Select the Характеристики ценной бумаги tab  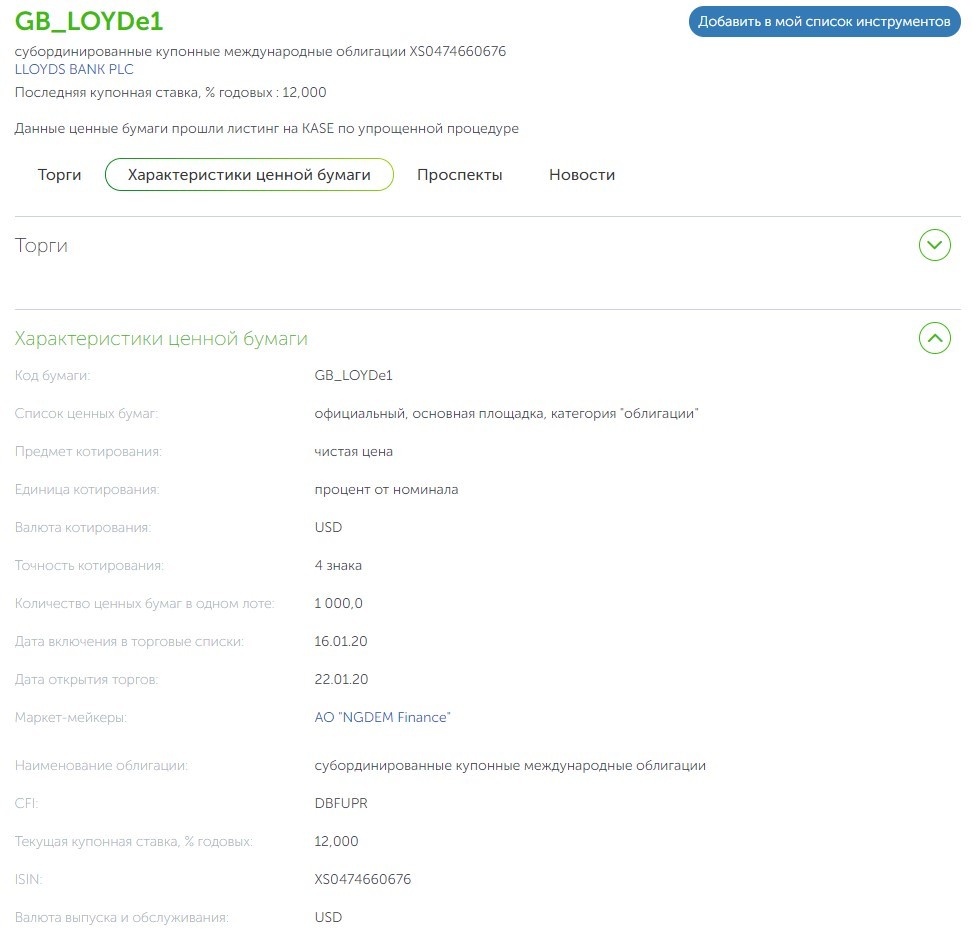tap(249, 175)
